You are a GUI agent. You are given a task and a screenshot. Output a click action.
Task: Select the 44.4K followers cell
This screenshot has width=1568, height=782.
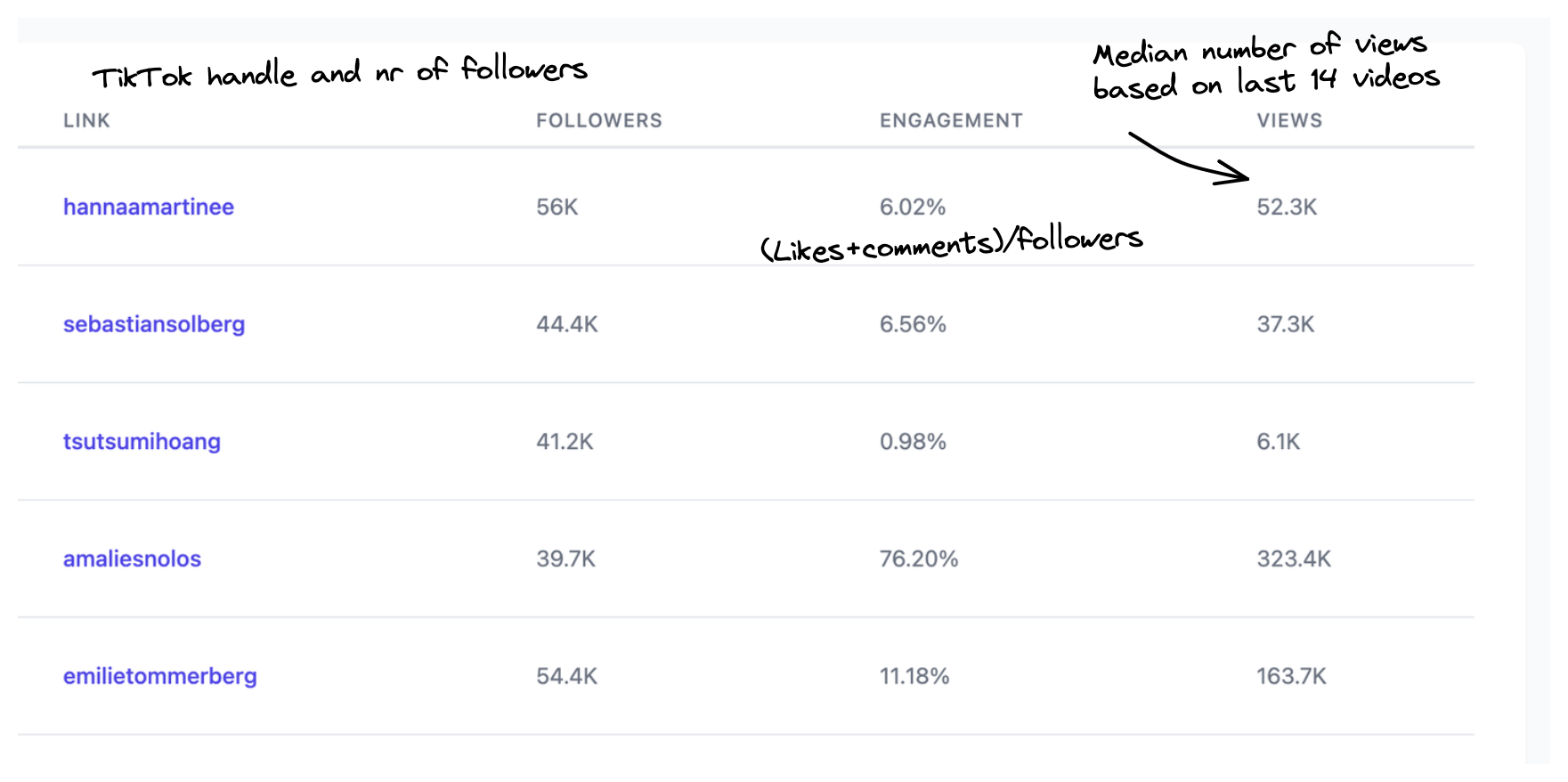(x=567, y=324)
